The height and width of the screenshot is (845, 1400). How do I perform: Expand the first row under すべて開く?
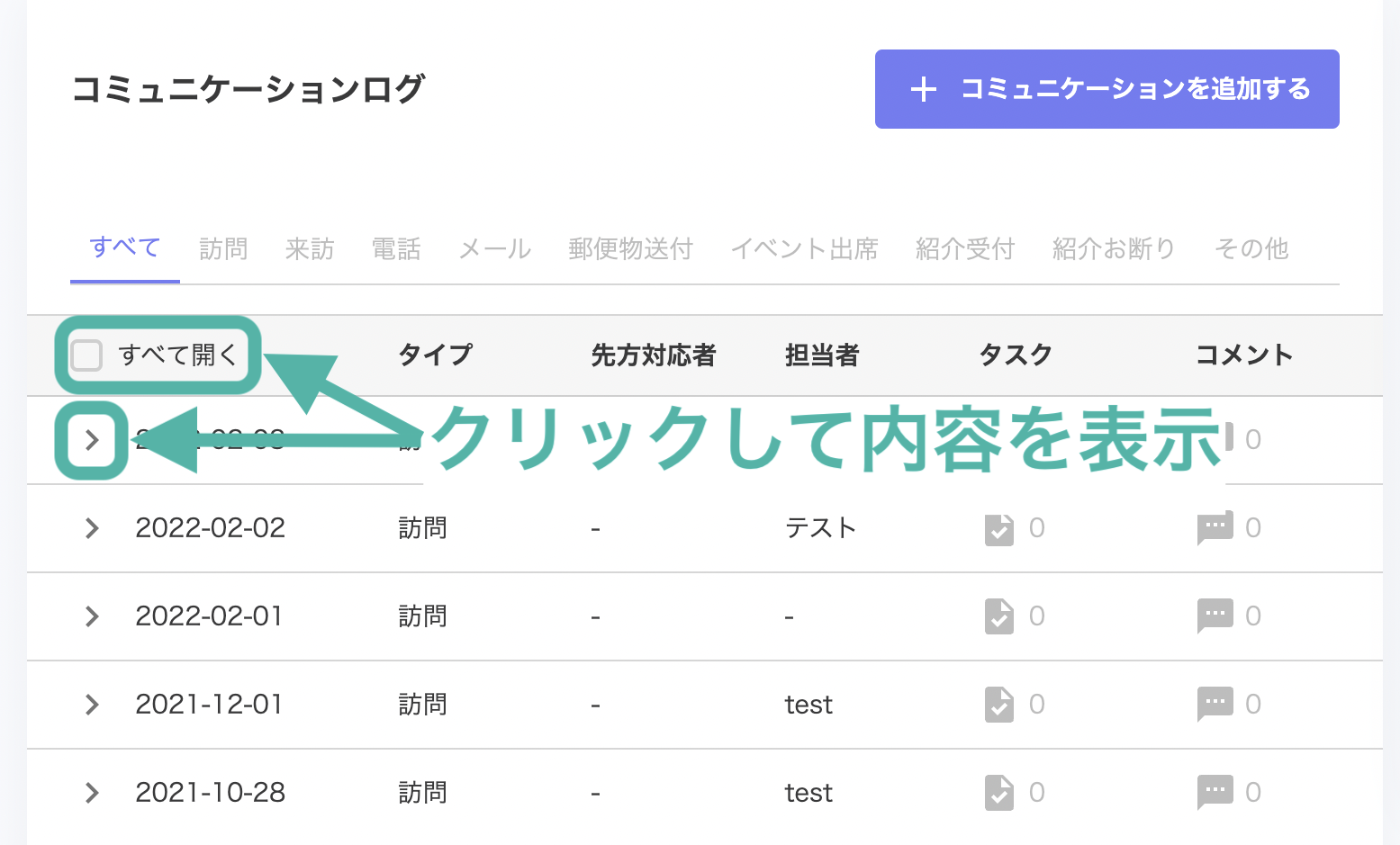[x=92, y=440]
